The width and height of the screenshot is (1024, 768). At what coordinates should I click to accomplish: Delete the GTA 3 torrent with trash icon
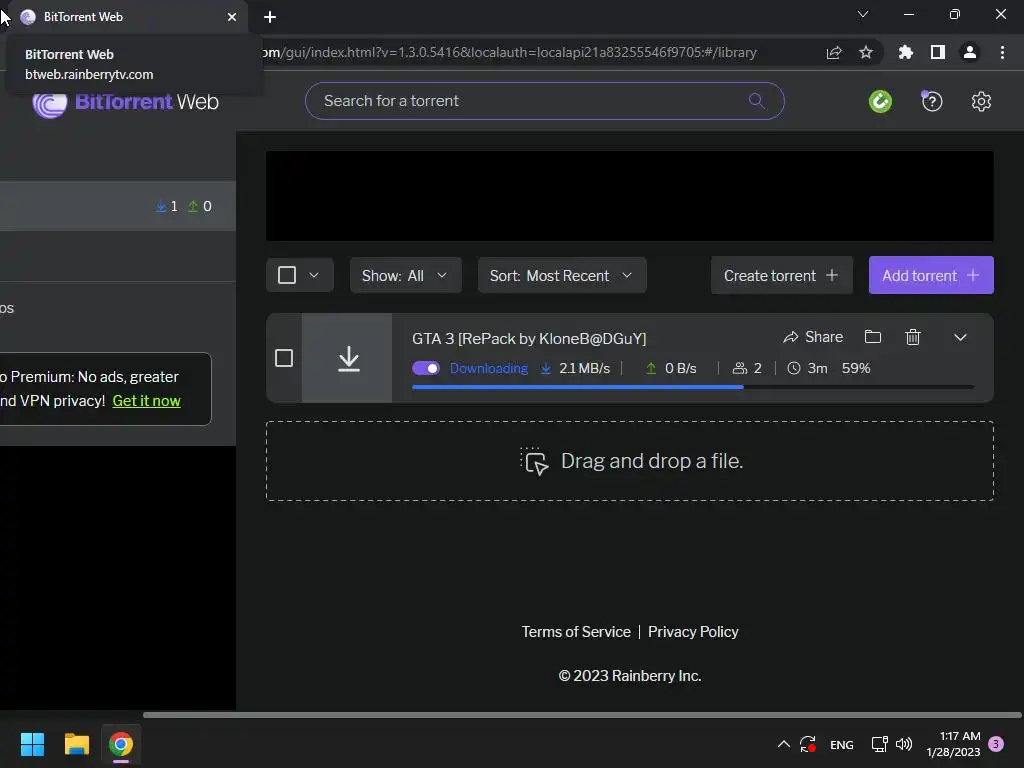point(913,337)
